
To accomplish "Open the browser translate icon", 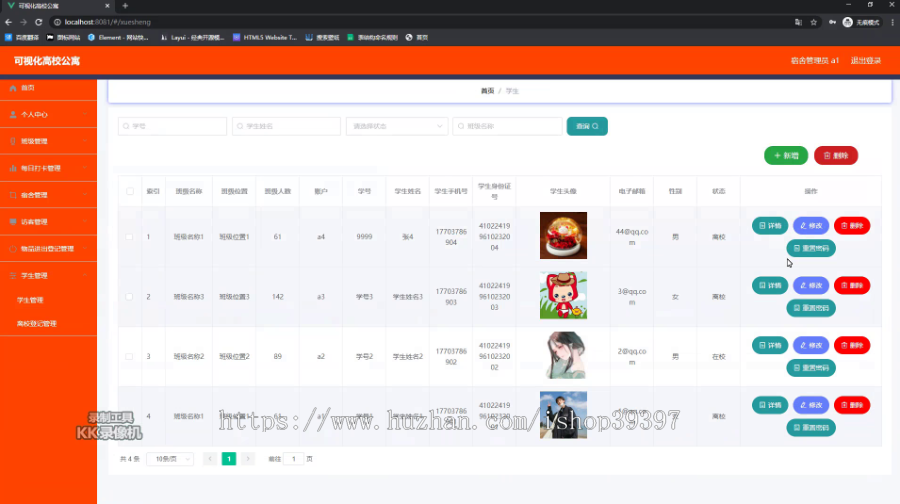I will coord(798,22).
